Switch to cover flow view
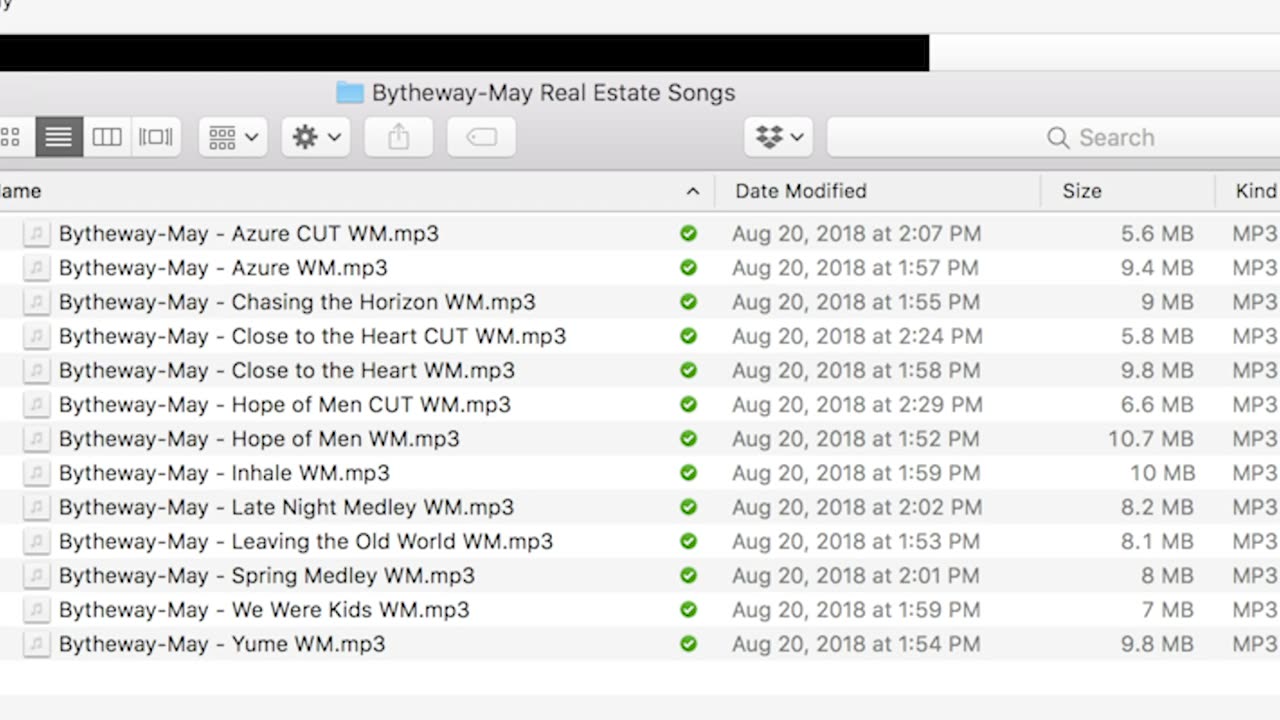Screen dimensions: 1280x720 point(156,137)
